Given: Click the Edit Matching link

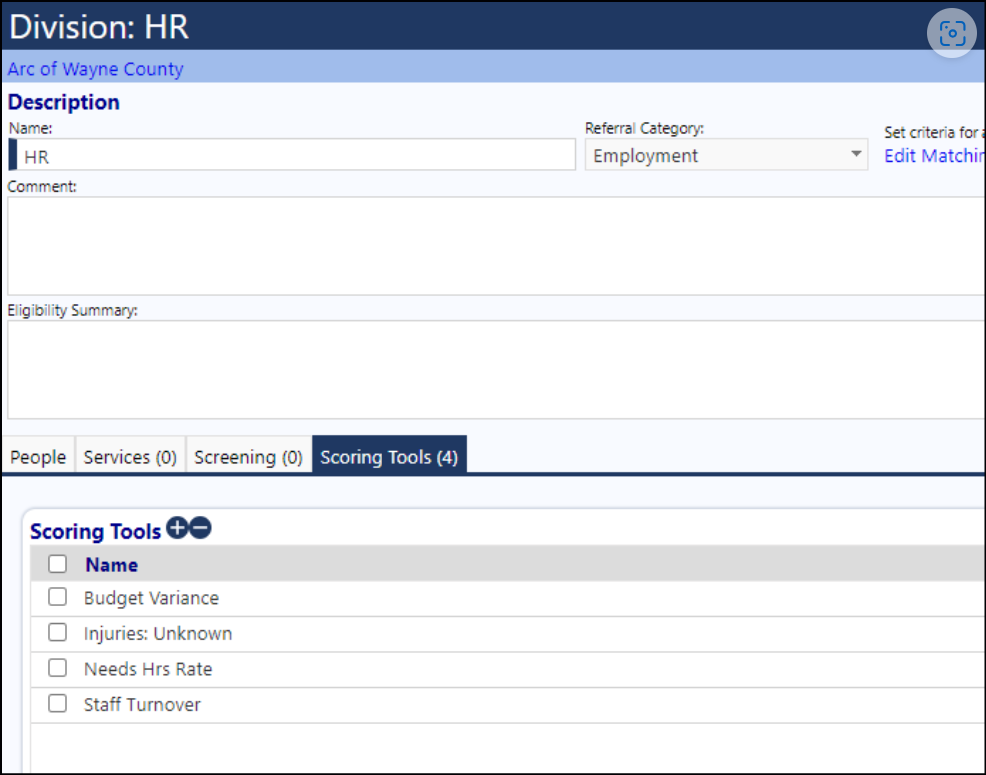Looking at the screenshot, I should point(934,155).
